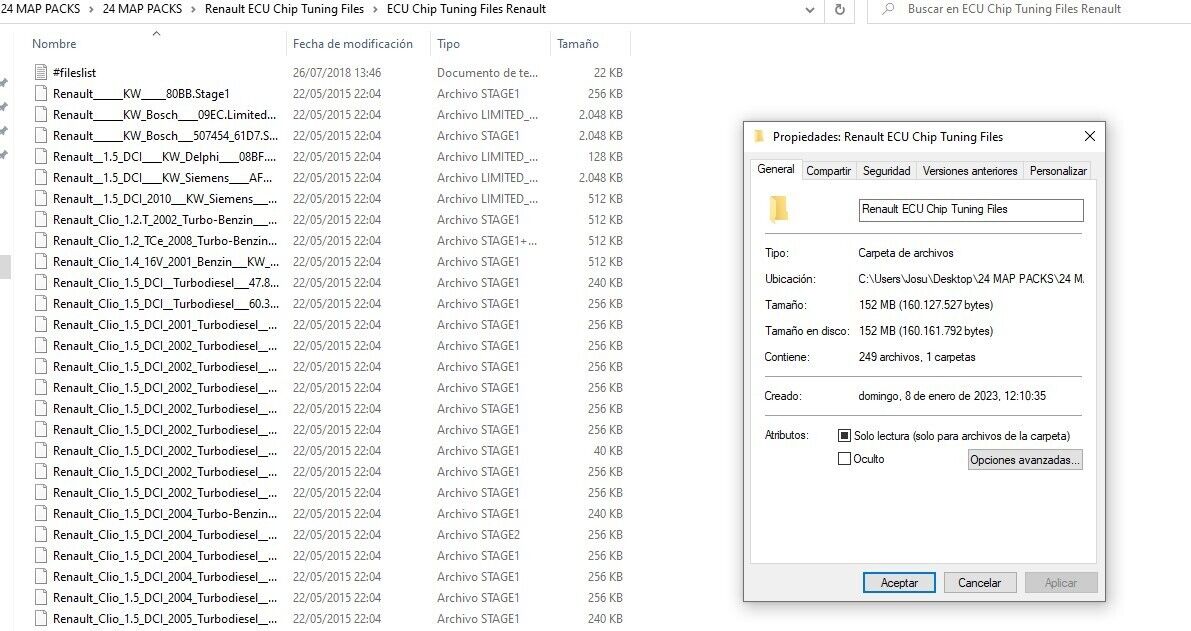The image size is (1191, 631).
Task: Toggle the Solo lectura checkbox
Action: (x=844, y=436)
